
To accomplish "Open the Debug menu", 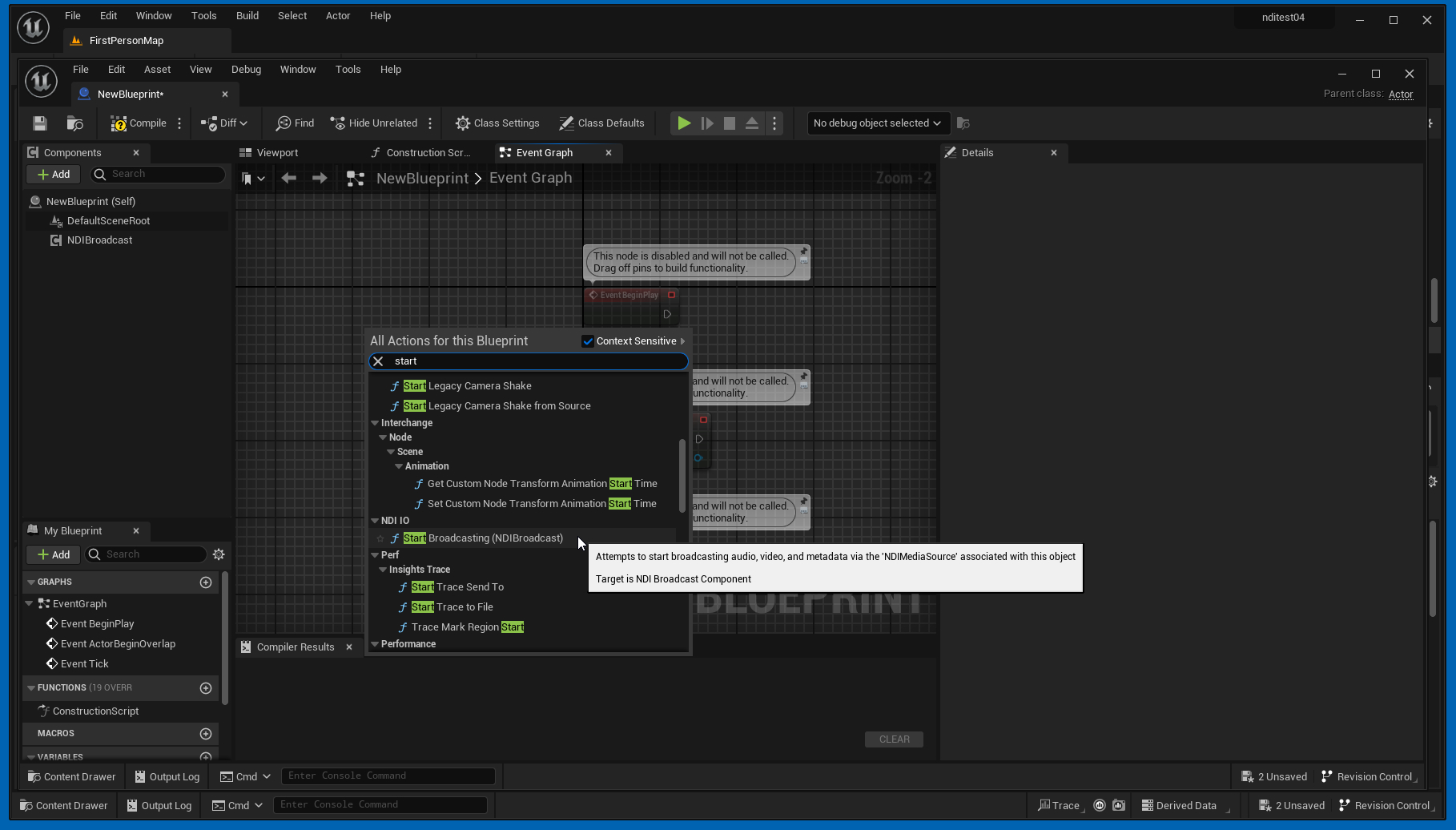I will pos(246,70).
